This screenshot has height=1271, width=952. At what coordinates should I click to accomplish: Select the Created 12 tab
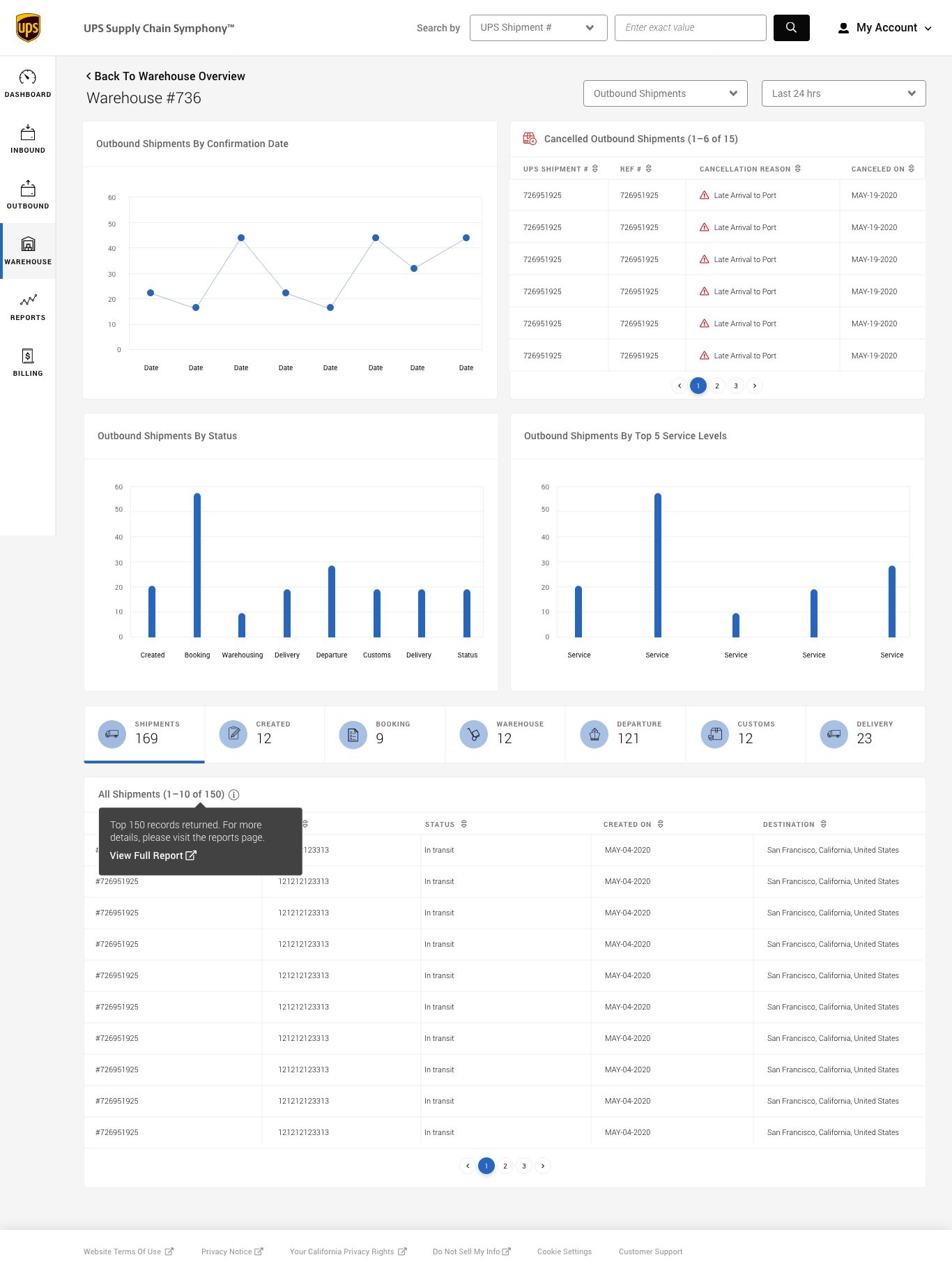[x=265, y=734]
